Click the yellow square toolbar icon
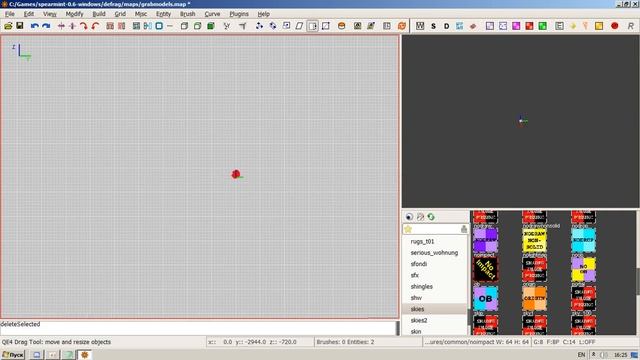 tap(599, 26)
